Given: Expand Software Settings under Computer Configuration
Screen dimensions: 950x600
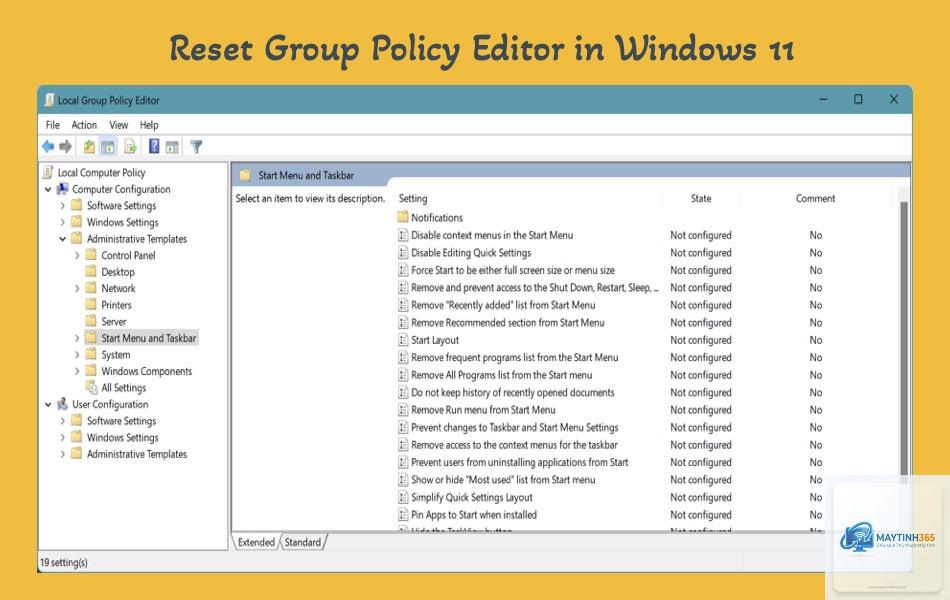Looking at the screenshot, I should (62, 206).
